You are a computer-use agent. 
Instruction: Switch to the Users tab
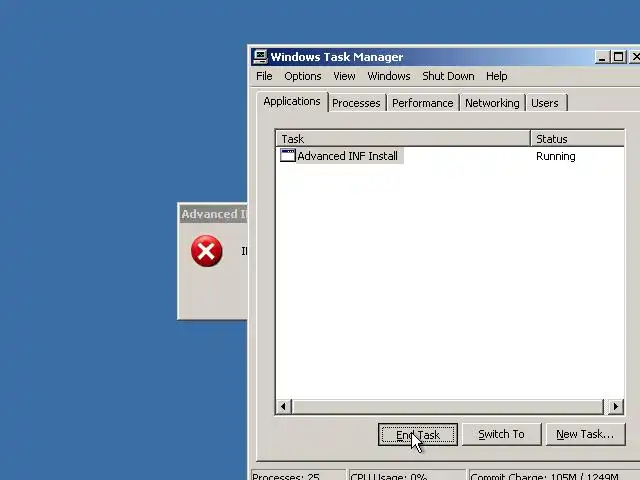pos(545,103)
